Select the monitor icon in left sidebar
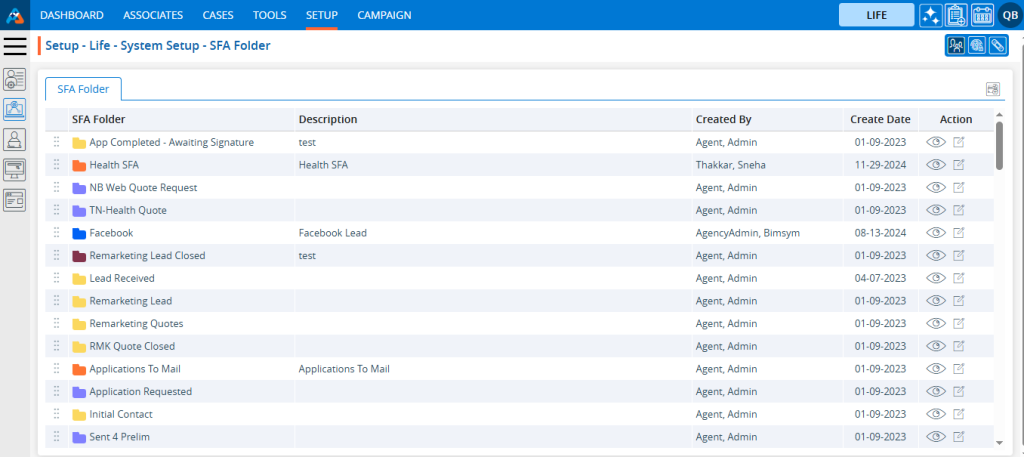 click(x=15, y=169)
